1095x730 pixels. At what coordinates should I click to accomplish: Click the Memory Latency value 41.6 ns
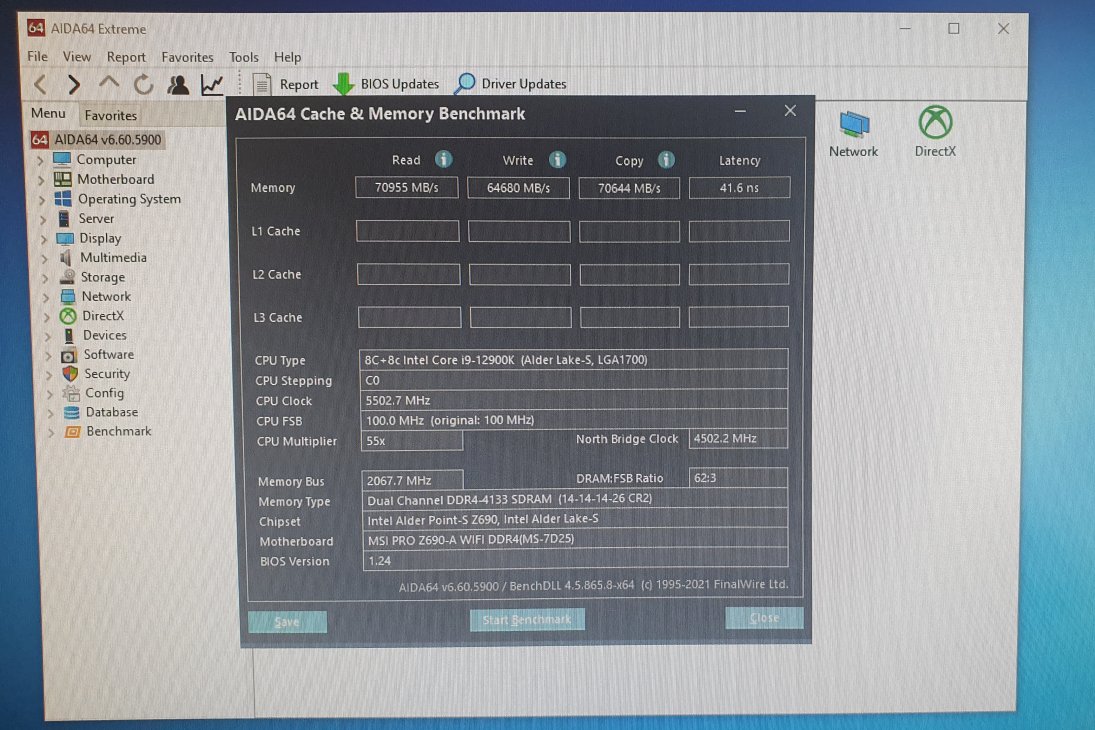click(x=739, y=187)
